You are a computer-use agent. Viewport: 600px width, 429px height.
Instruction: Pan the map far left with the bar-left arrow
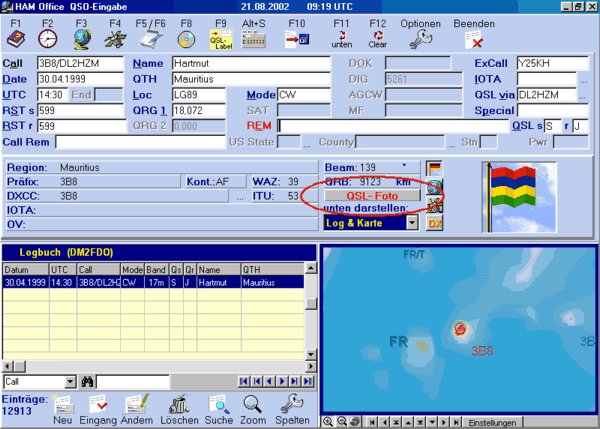pos(371,422)
